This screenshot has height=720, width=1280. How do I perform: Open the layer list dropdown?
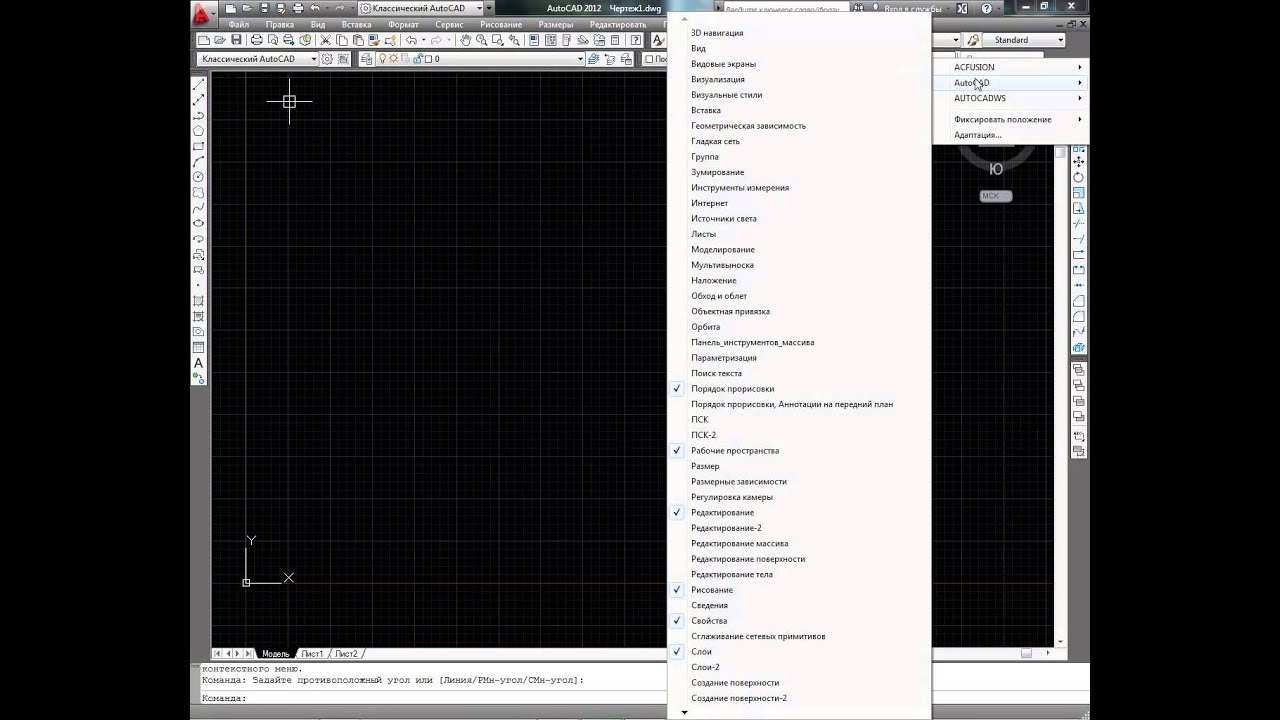[x=580, y=59]
